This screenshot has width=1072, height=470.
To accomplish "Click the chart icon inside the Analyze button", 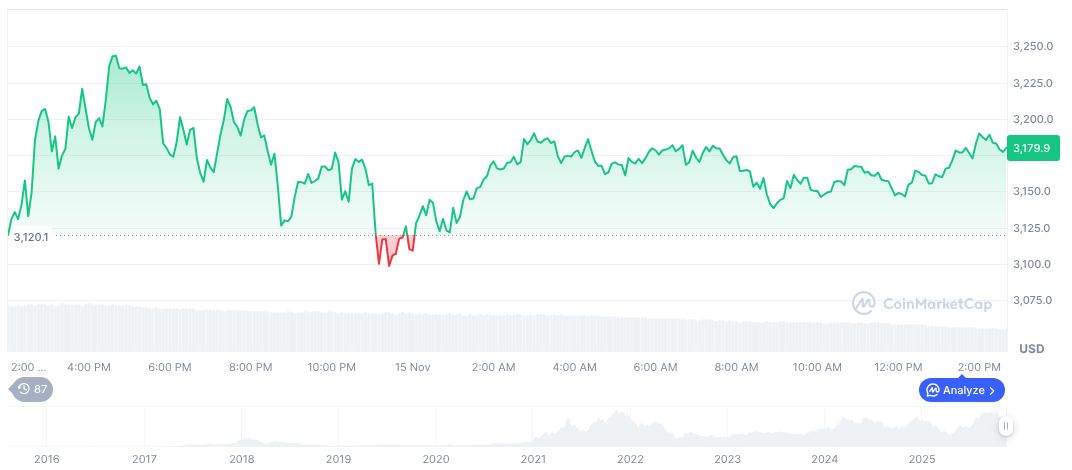I will 933,390.
